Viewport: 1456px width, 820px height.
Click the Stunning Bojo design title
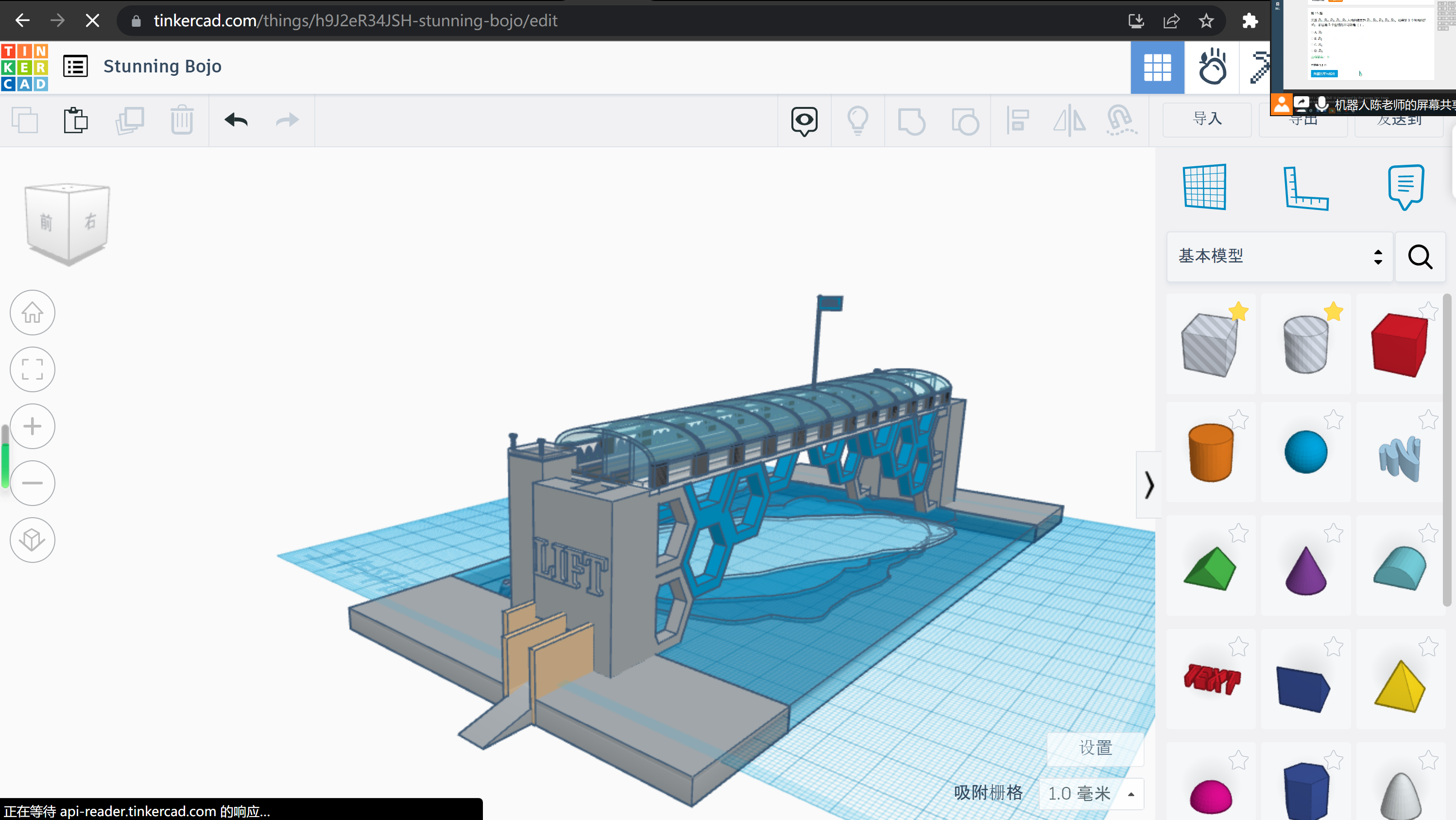click(x=162, y=66)
